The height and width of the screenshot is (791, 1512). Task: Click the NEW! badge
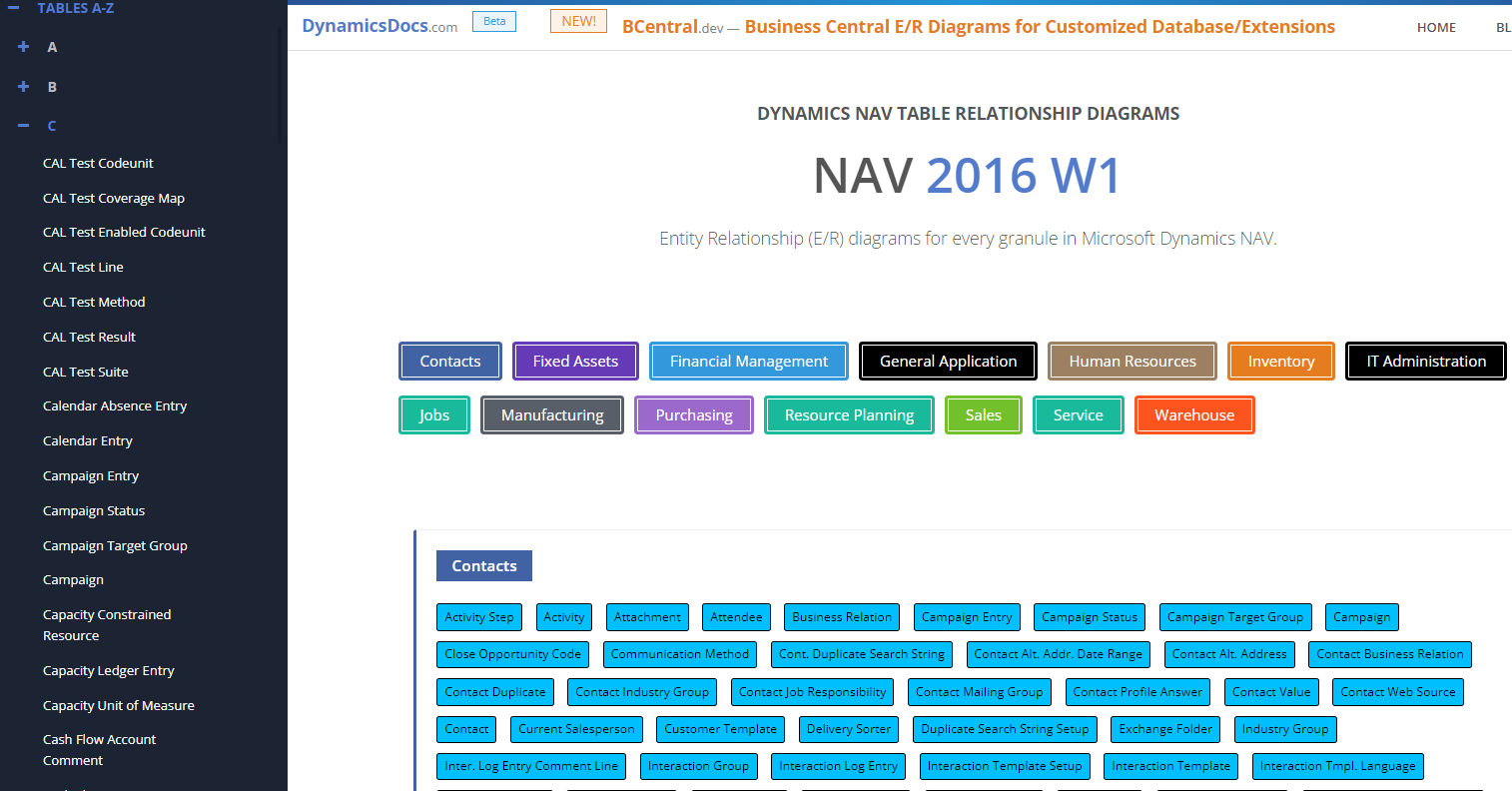tap(577, 20)
